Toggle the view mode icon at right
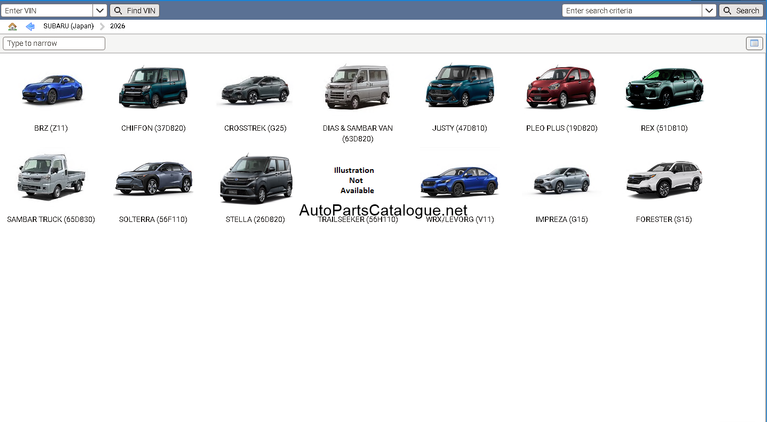The image size is (767, 422). click(x=754, y=44)
